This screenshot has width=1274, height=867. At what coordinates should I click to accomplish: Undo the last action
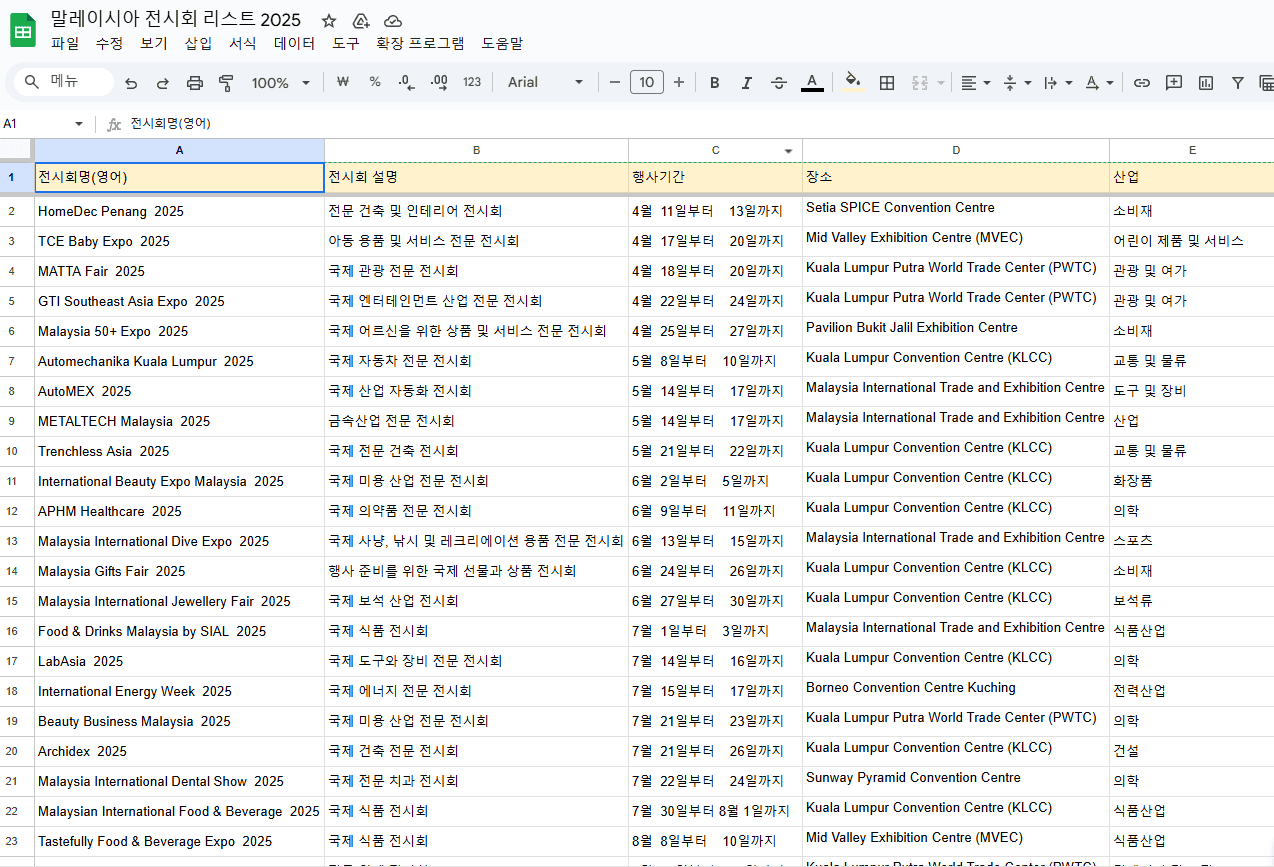click(131, 83)
